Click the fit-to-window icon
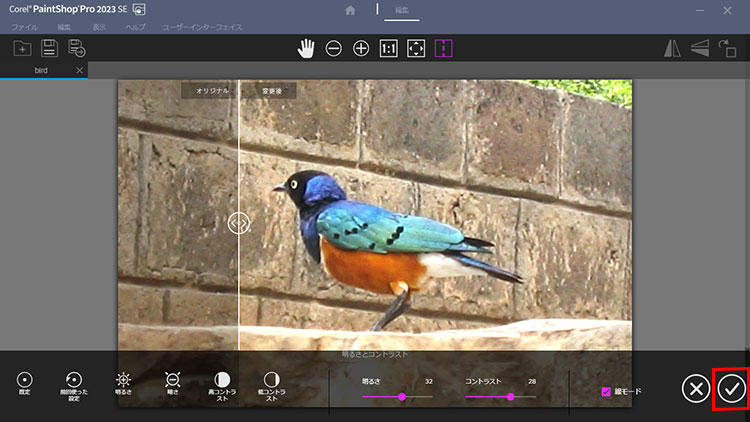Screen dimensions: 750x422 [x=416, y=48]
